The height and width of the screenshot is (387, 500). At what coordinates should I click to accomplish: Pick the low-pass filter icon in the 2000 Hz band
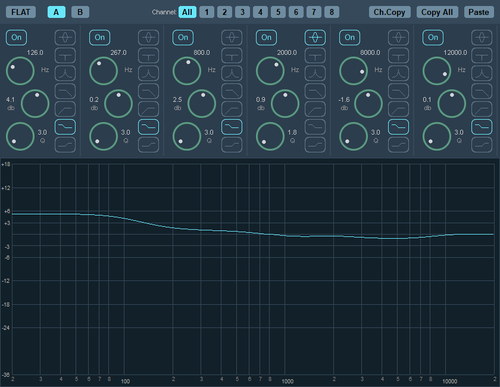click(x=315, y=91)
